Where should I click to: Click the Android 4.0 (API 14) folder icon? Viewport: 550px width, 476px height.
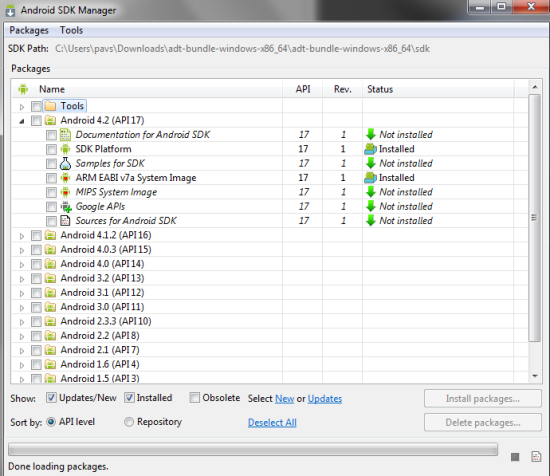click(x=51, y=264)
